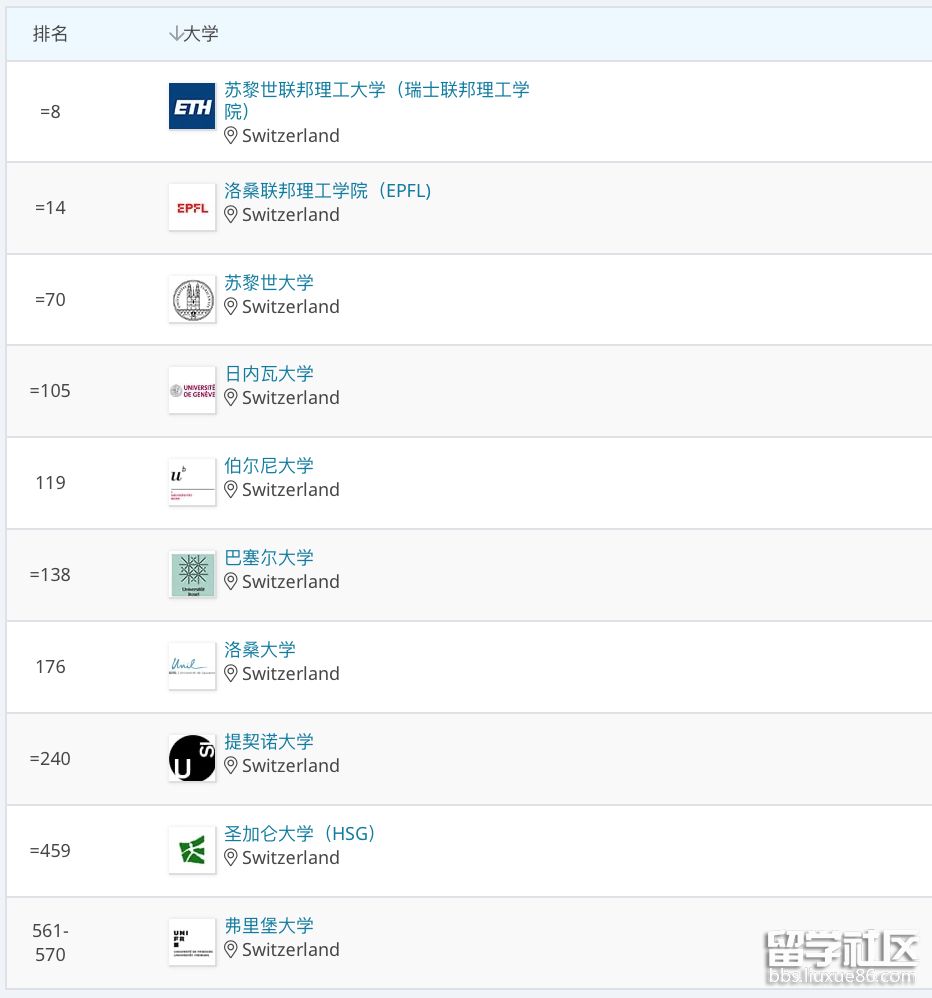Screen dimensions: 932x998
Task: Click the green St. Gallen logo
Action: click(192, 850)
